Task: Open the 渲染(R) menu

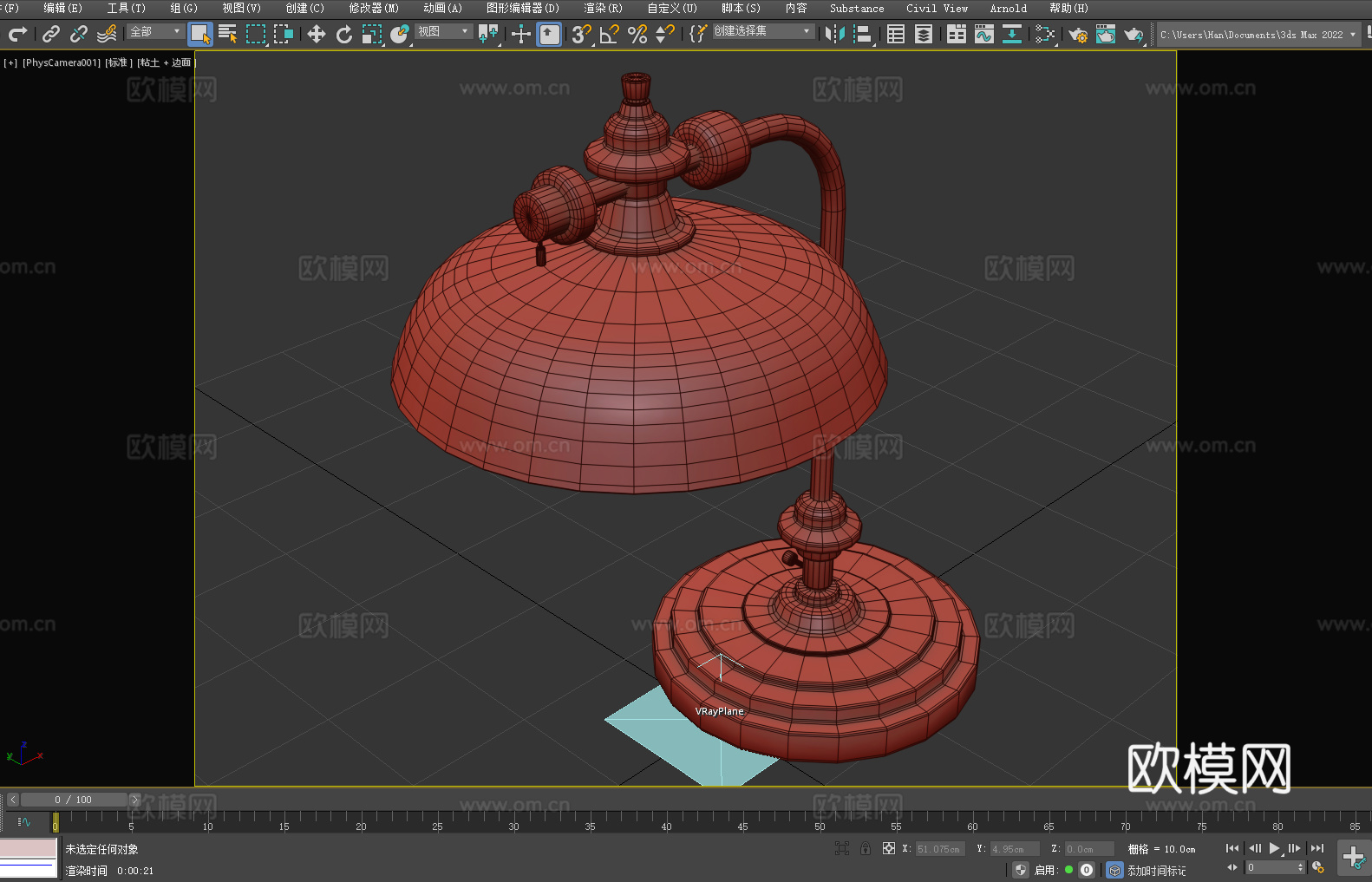Action: [604, 8]
